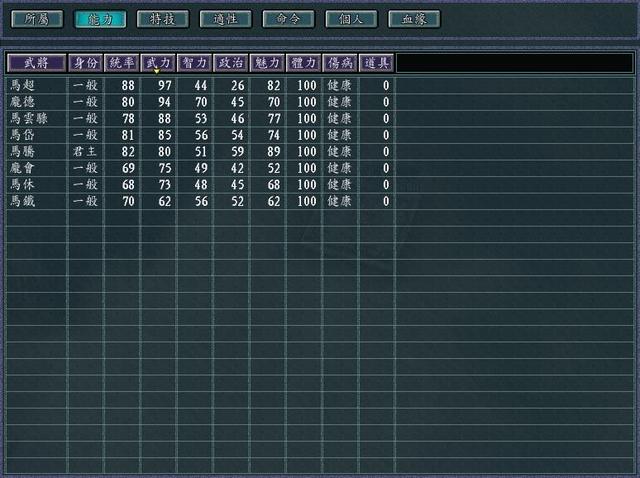
Task: Click 馬超's 體力 value 100
Action: 307,85
